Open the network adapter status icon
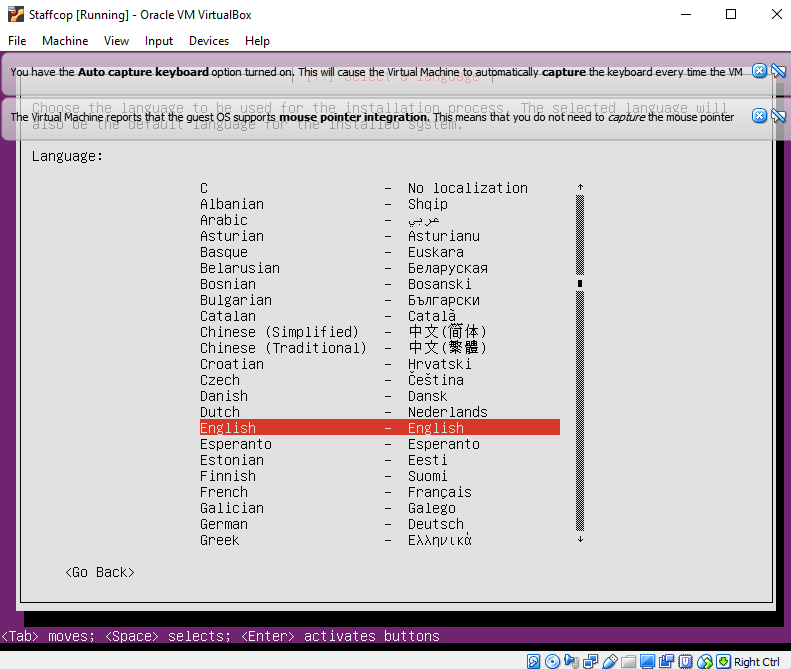Viewport: 791px width, 669px height. [590, 661]
